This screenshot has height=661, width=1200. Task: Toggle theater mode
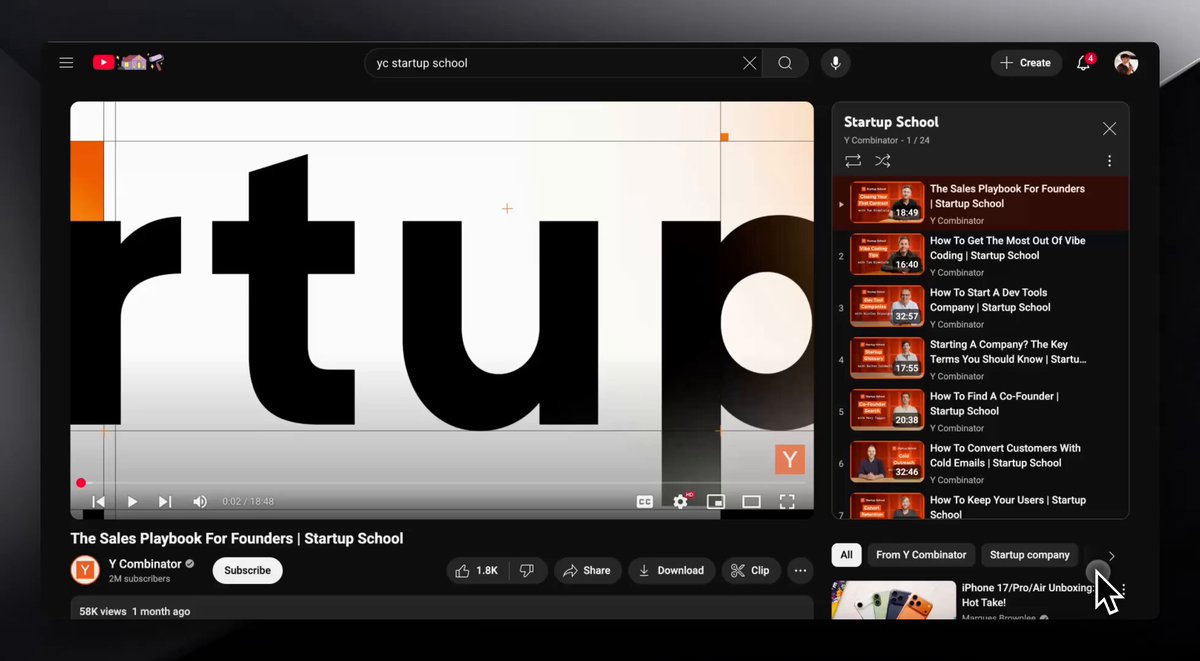[751, 502]
